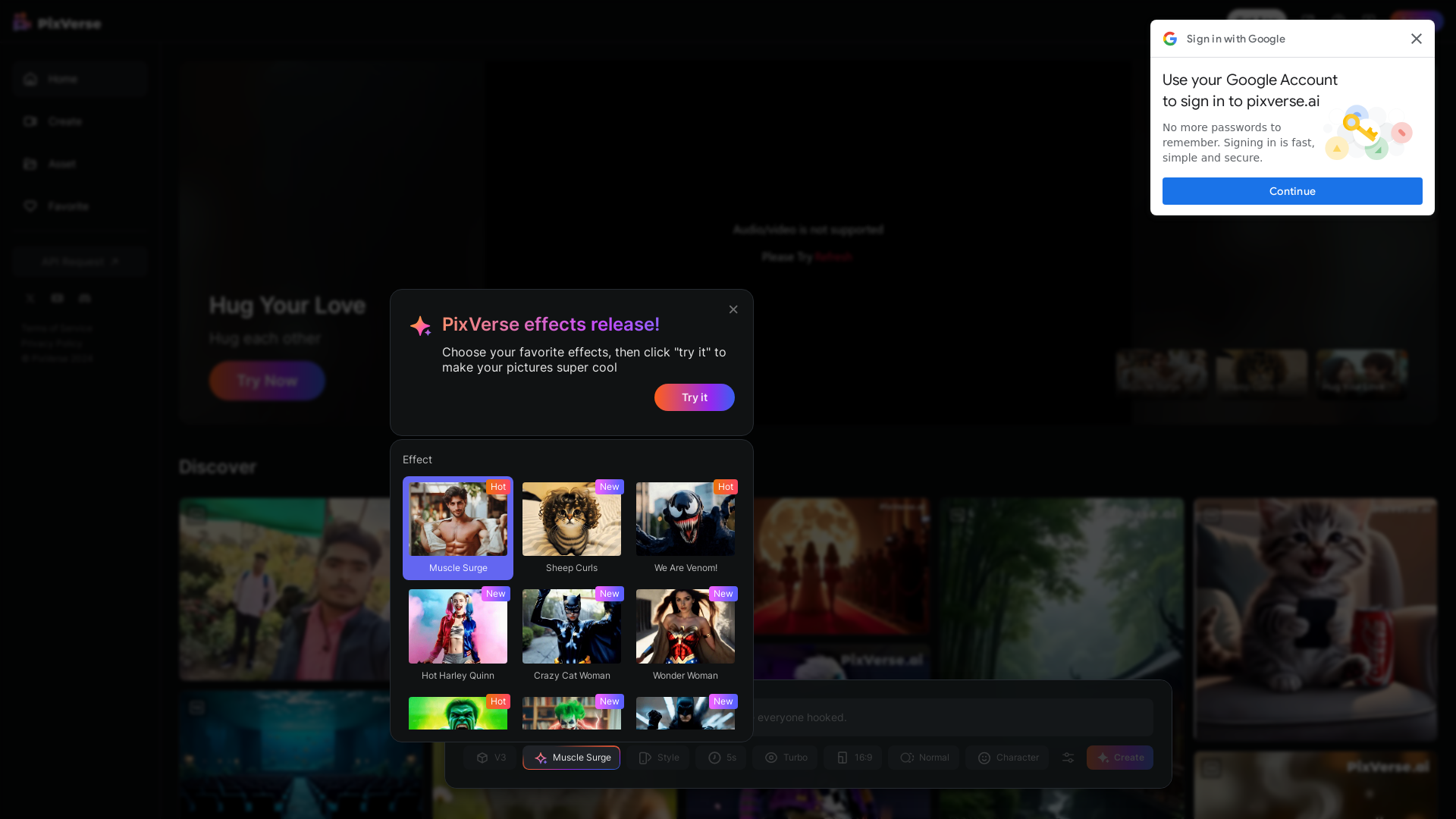The width and height of the screenshot is (1456, 819).
Task: Open Favorite in the sidebar
Action: 80,206
